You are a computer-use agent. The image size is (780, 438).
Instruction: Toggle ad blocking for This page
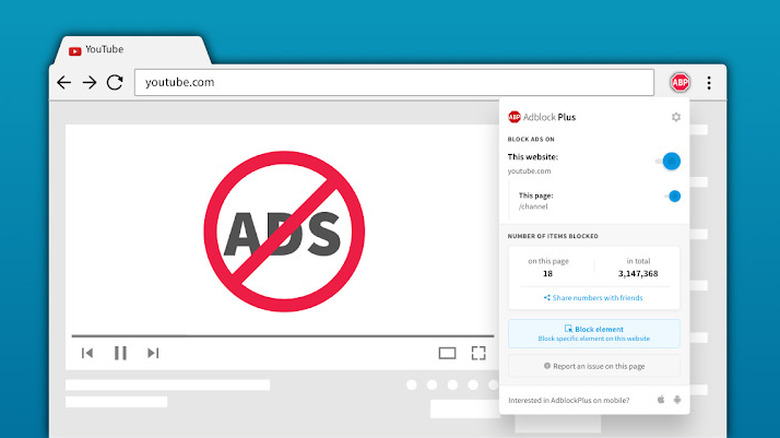pyautogui.click(x=673, y=196)
